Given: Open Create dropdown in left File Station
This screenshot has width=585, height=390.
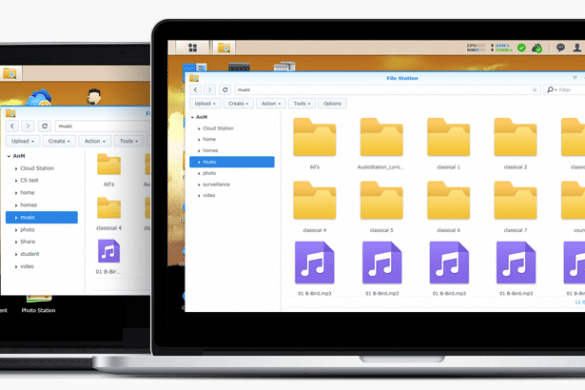Looking at the screenshot, I should coord(59,141).
